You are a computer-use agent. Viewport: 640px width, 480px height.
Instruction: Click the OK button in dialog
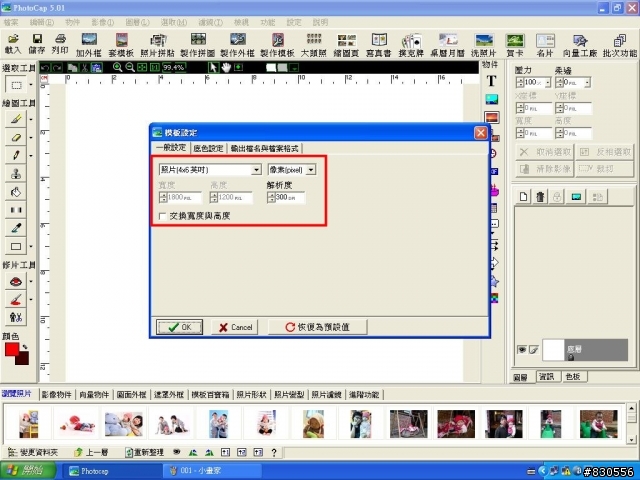click(x=179, y=327)
